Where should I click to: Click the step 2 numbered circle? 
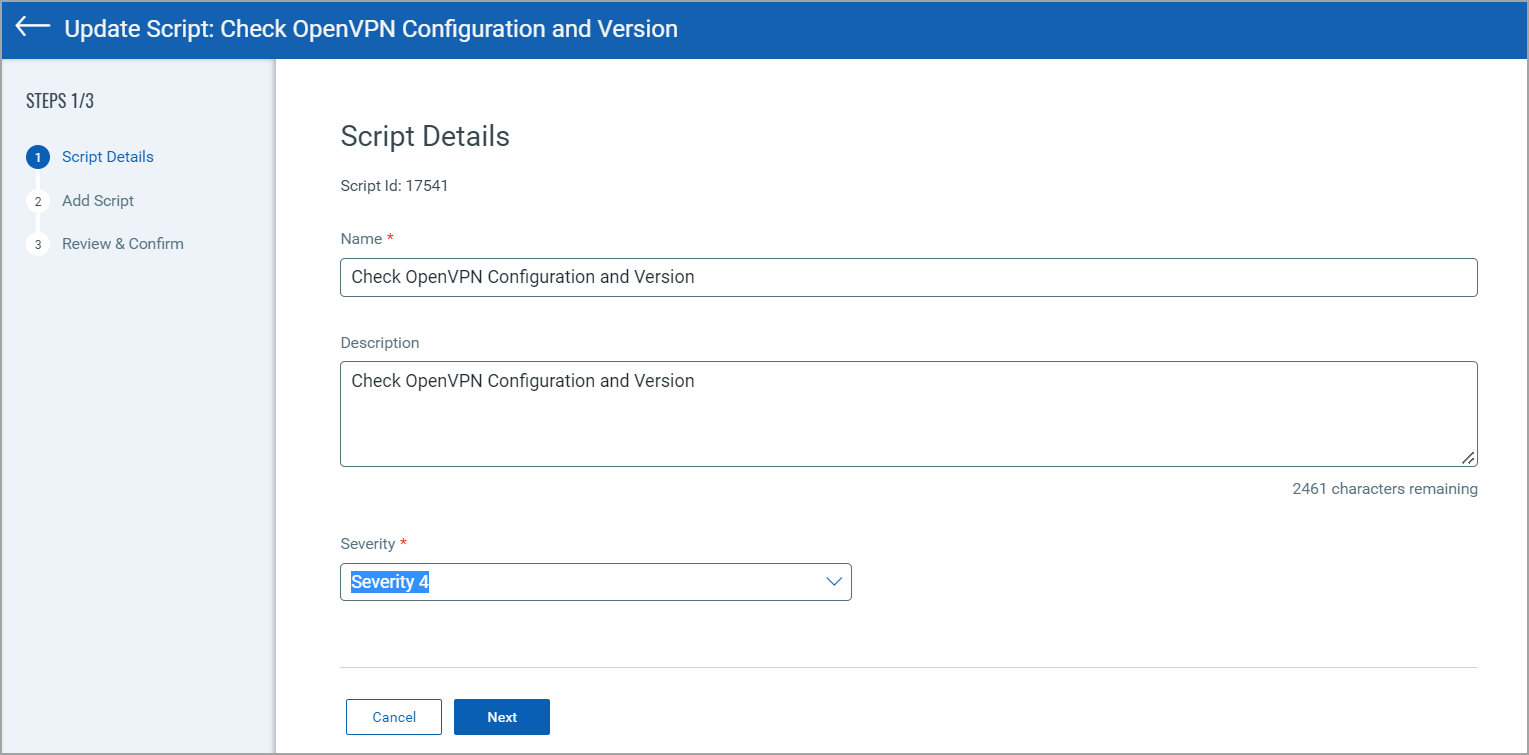(x=38, y=201)
